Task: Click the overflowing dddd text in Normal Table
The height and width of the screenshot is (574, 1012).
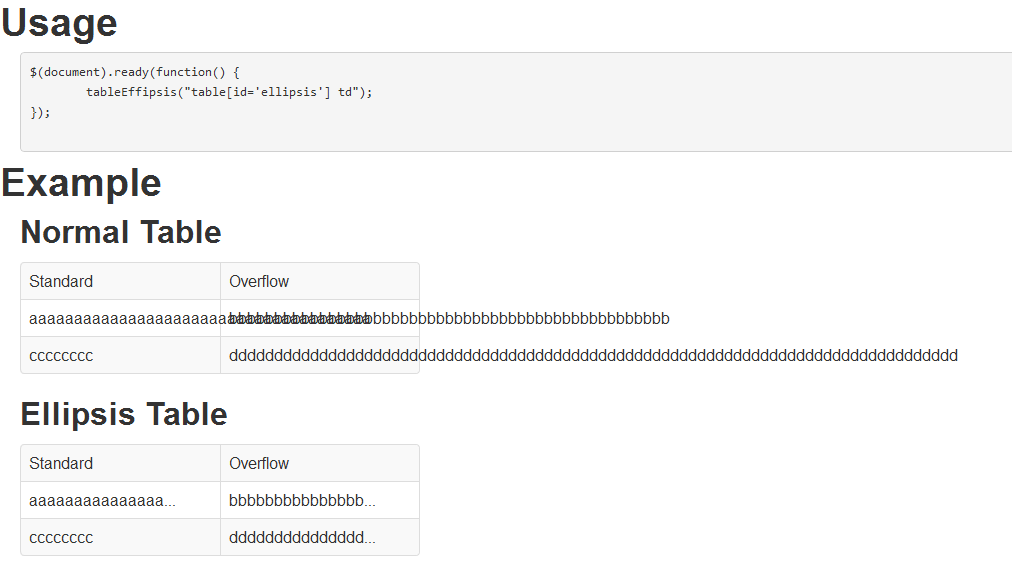Action: 593,356
